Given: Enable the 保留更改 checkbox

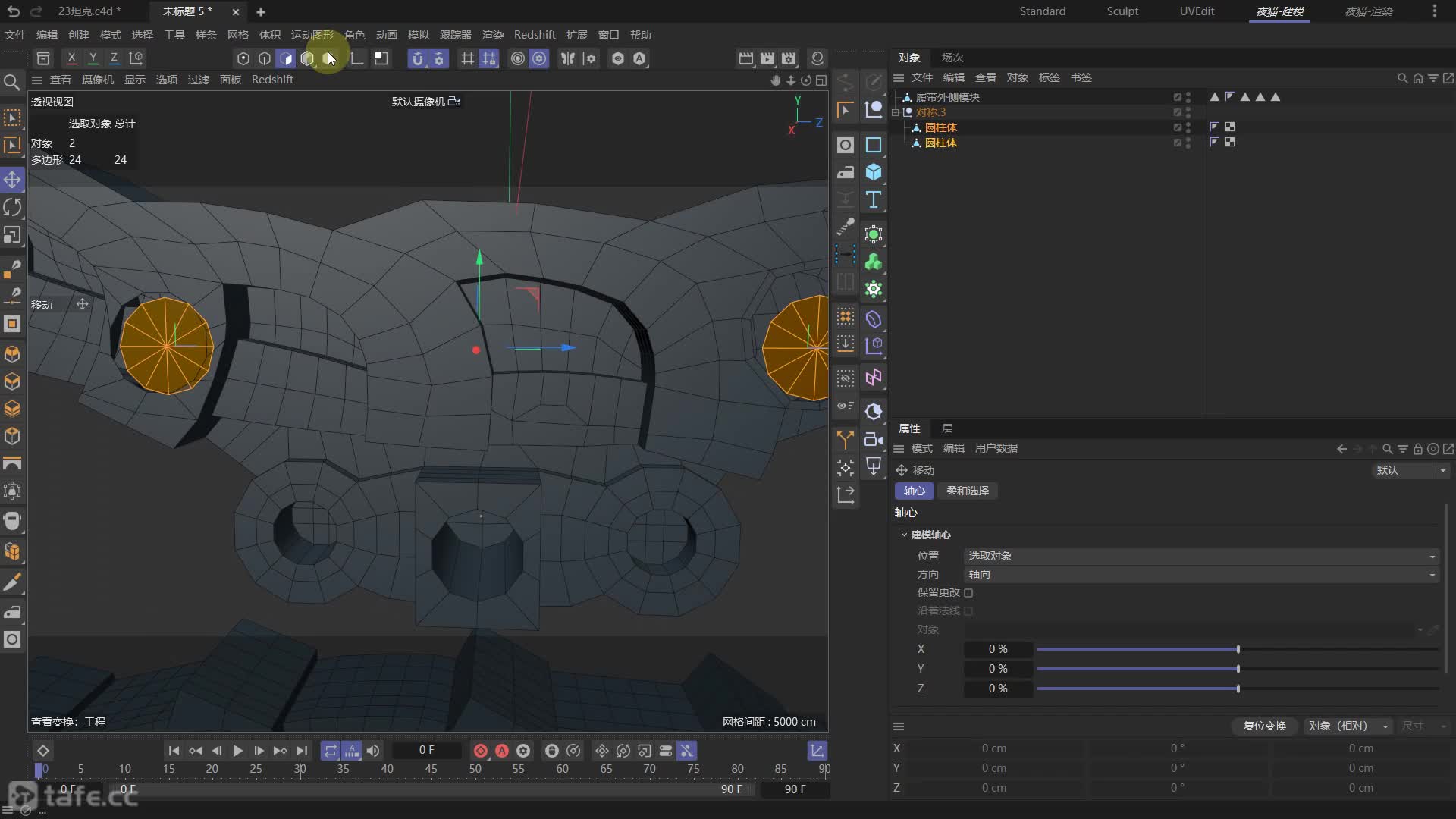Looking at the screenshot, I should click(x=968, y=592).
